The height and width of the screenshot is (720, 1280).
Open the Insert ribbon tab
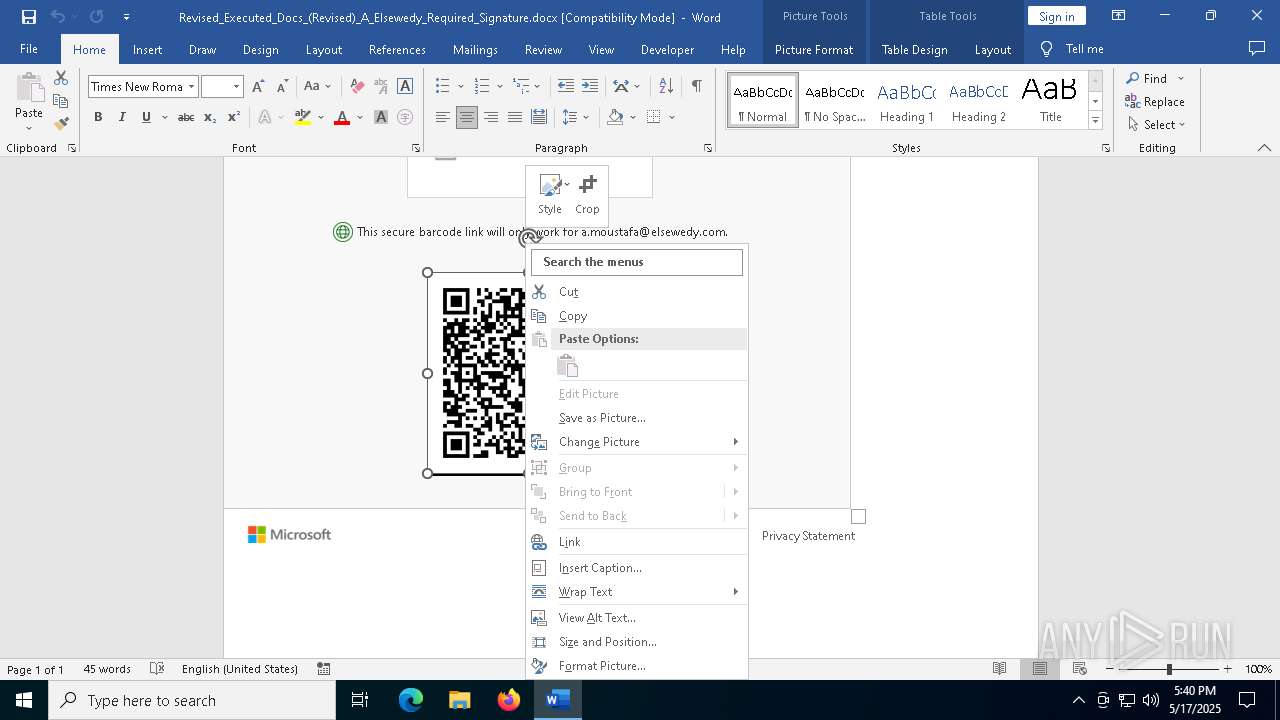coord(147,49)
